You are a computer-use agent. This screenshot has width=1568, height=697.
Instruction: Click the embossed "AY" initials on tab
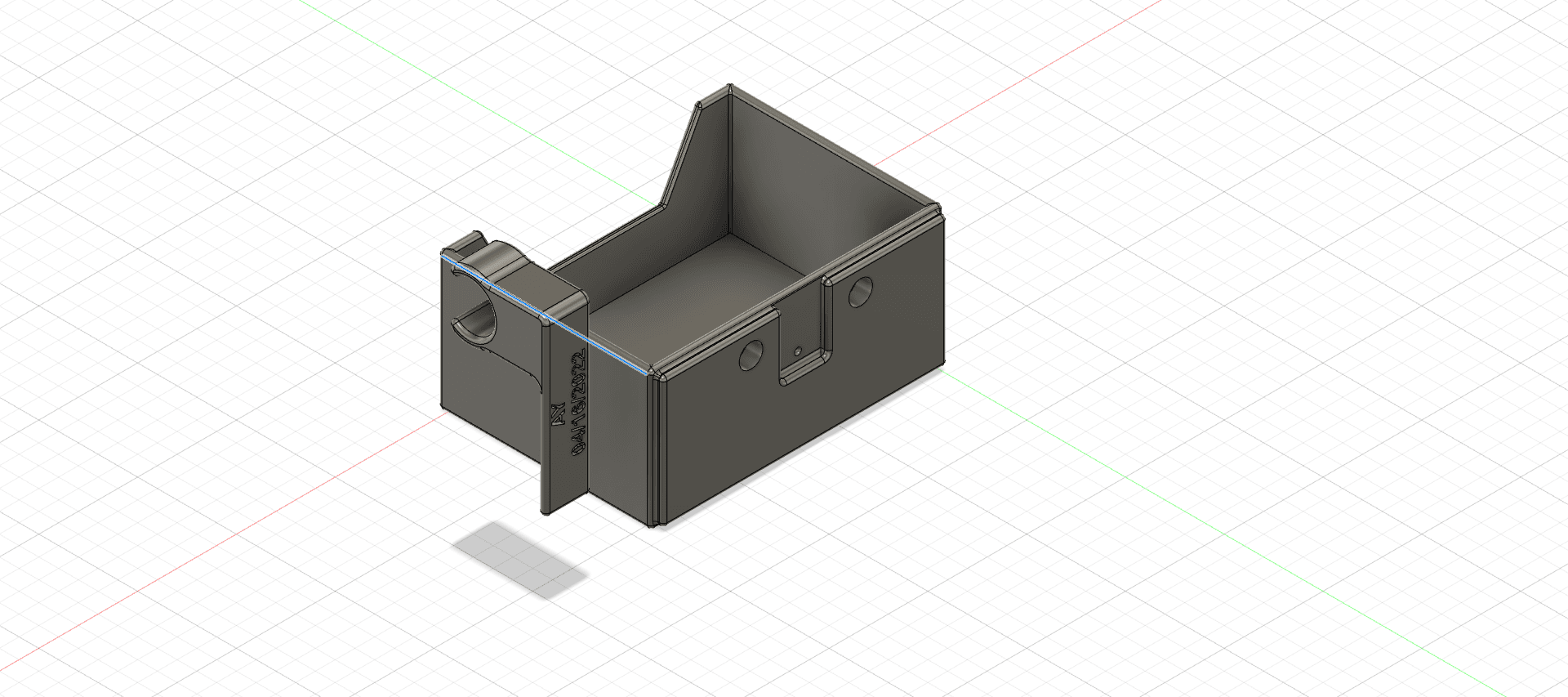(x=560, y=414)
